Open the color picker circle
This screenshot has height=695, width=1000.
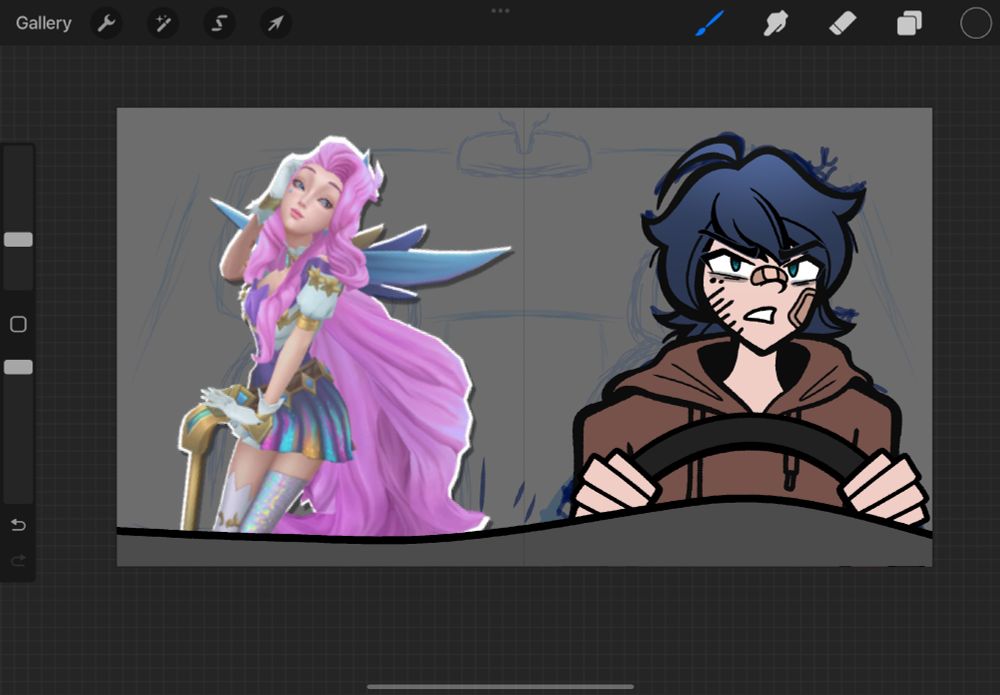click(x=976, y=24)
